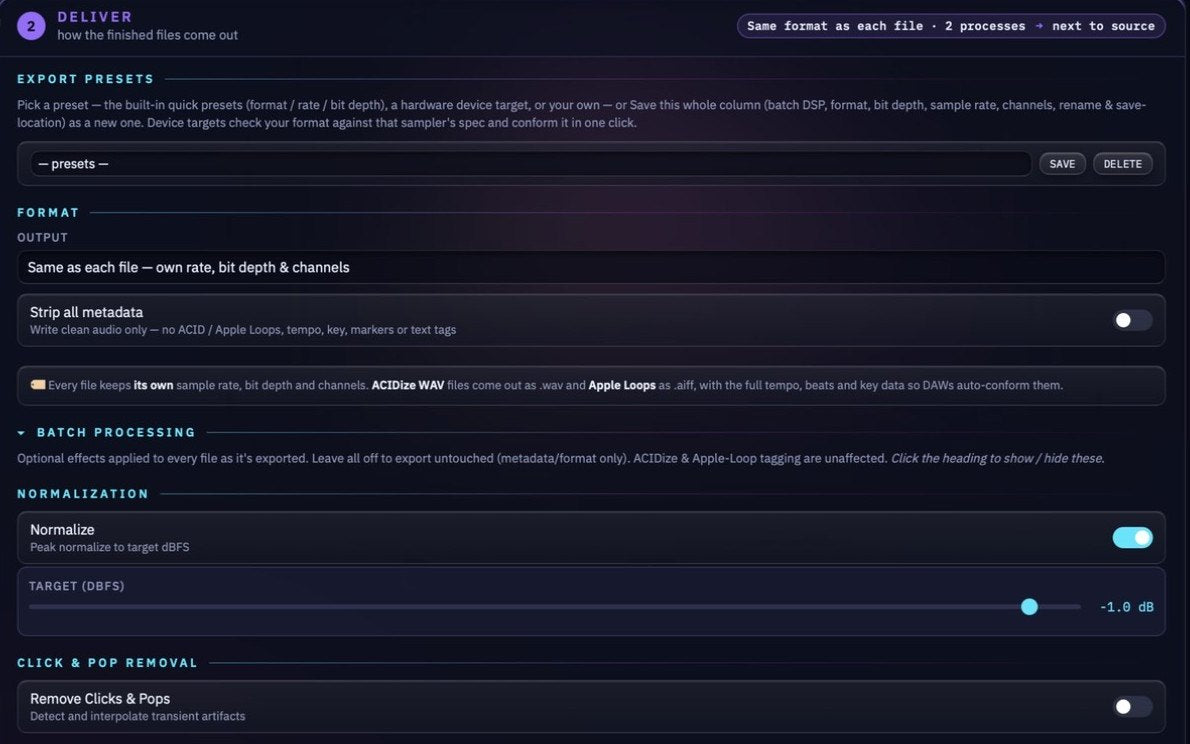Disable the Normalize toggle

(1132, 538)
